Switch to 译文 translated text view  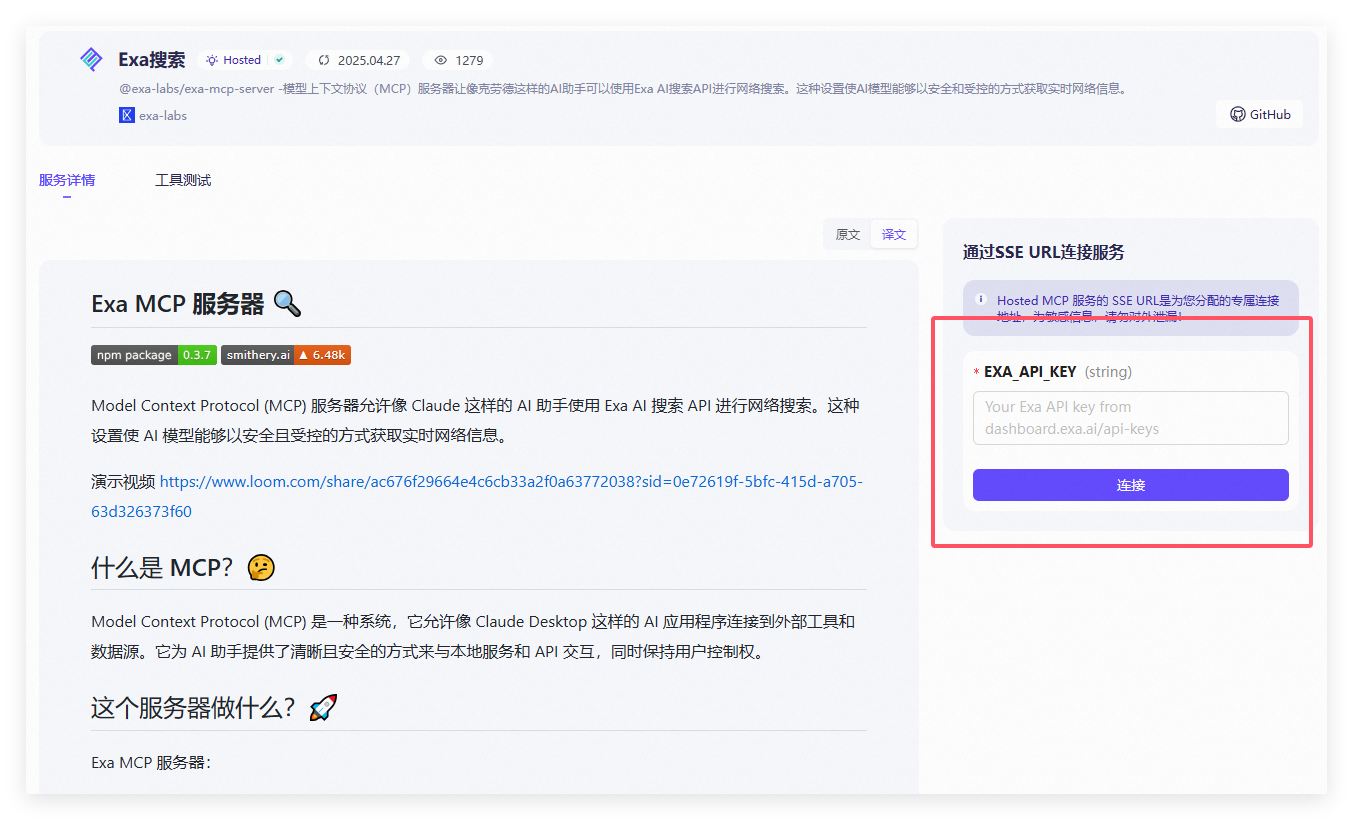pyautogui.click(x=893, y=234)
